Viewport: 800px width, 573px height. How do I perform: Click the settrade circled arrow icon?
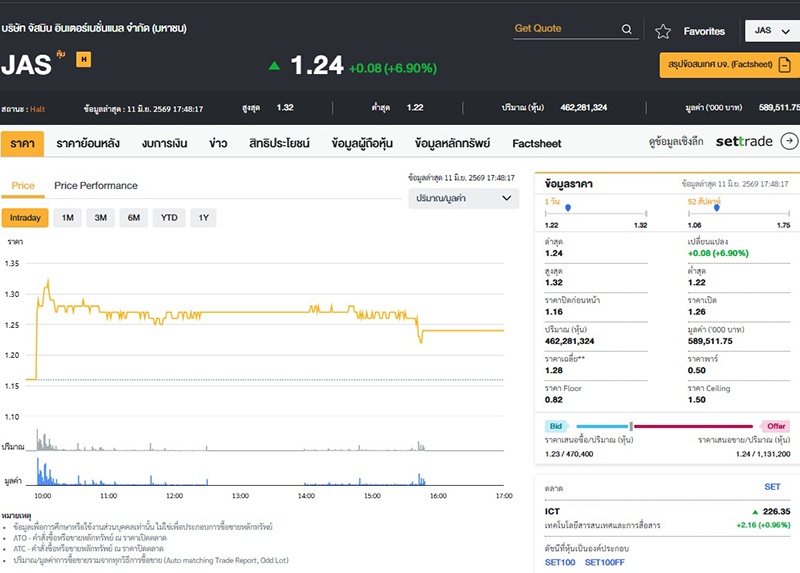click(789, 141)
